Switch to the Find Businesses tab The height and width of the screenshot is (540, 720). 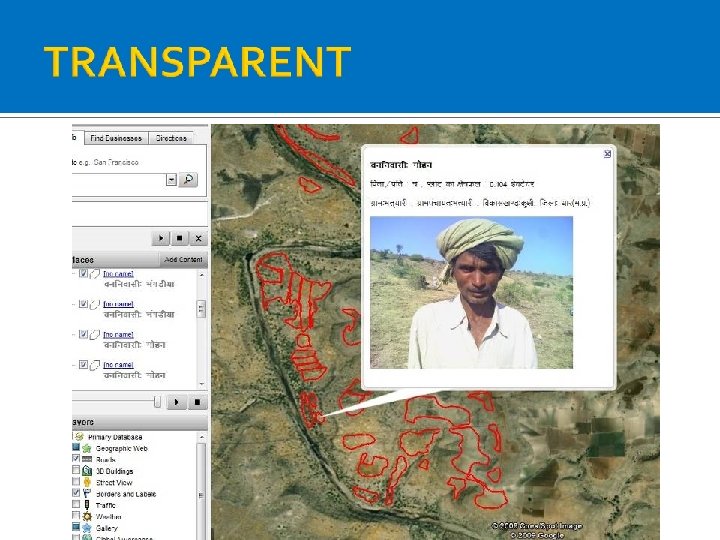coord(116,138)
